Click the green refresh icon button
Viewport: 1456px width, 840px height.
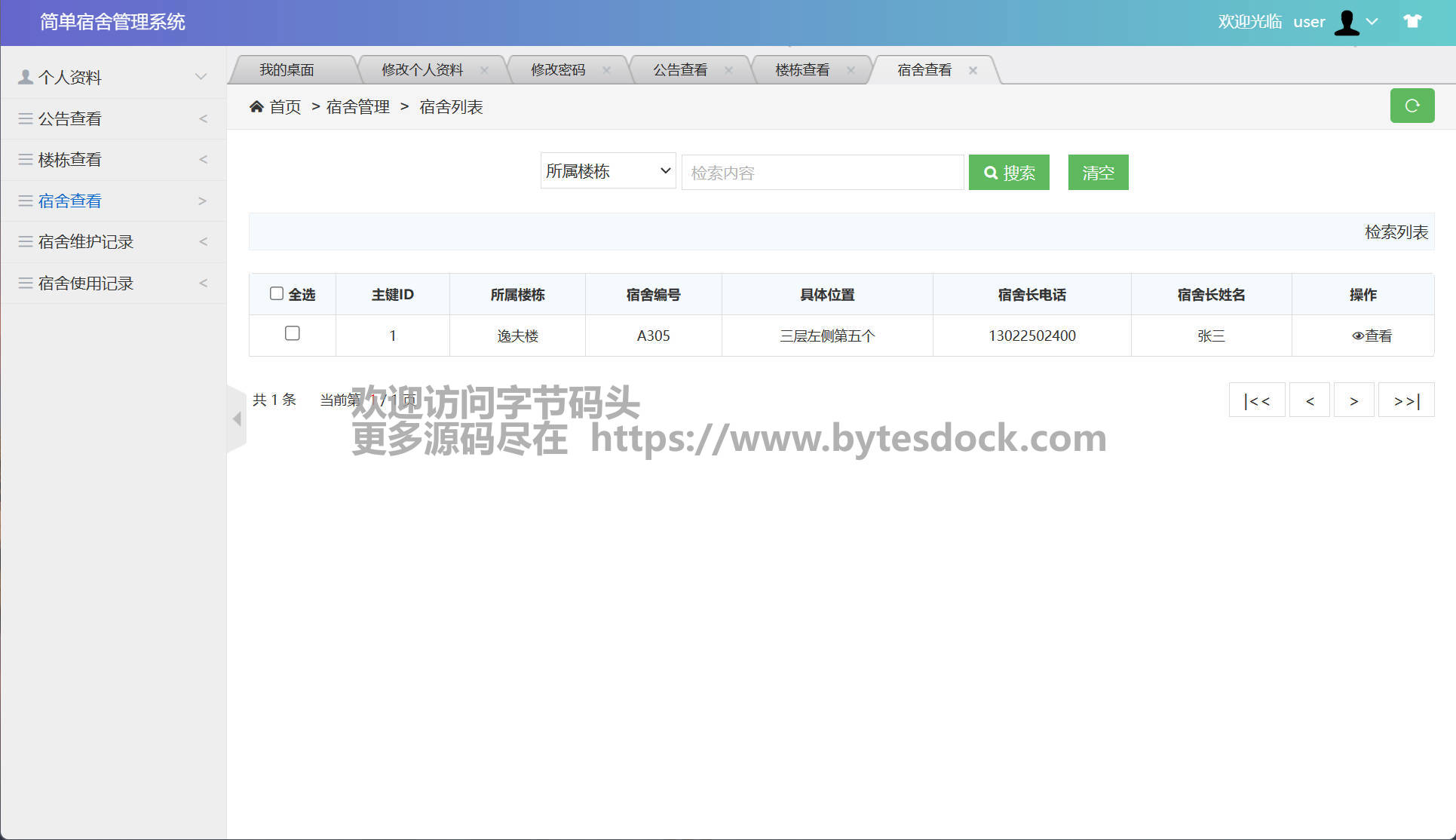(1412, 106)
